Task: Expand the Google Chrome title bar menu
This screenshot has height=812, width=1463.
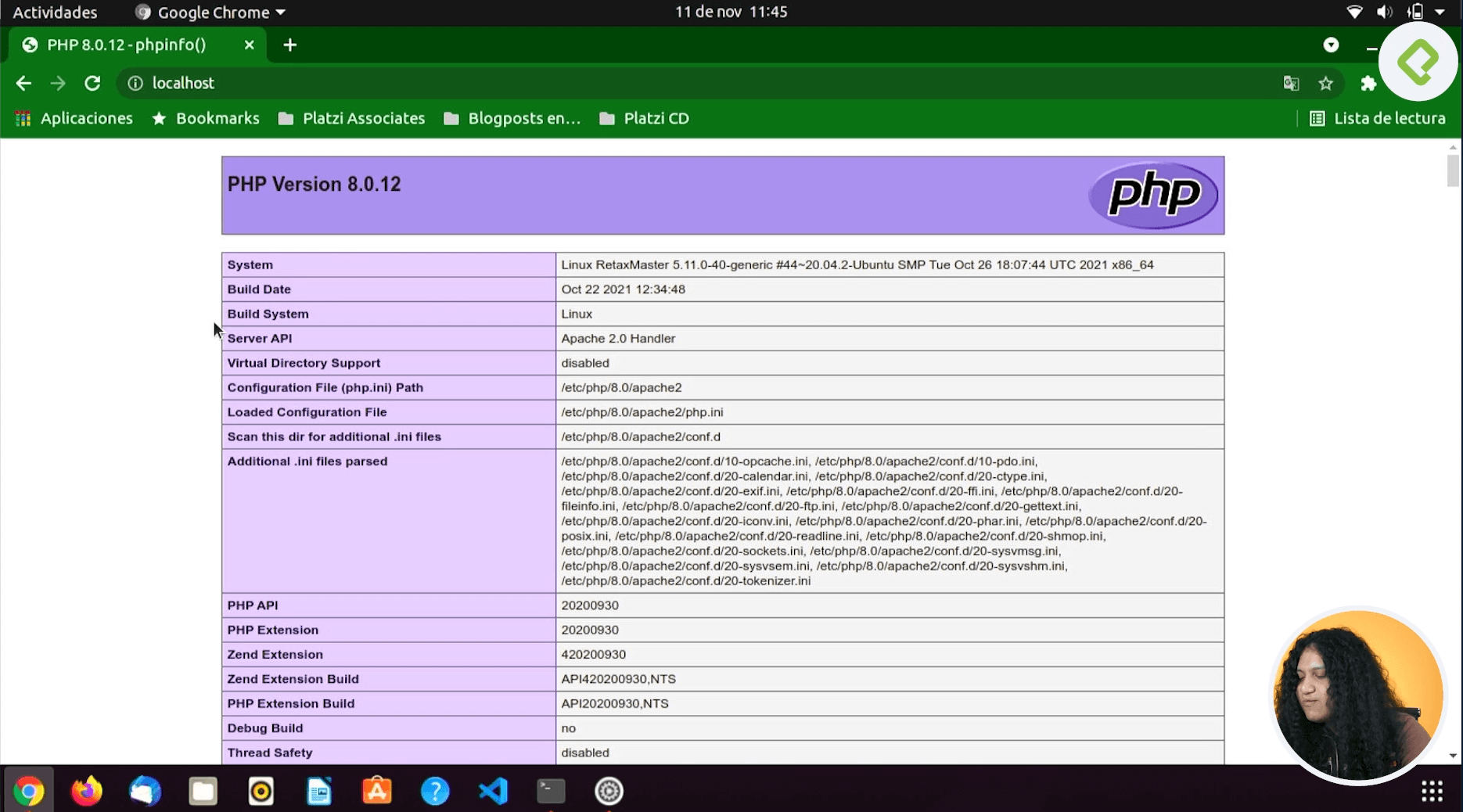Action: click(x=209, y=12)
